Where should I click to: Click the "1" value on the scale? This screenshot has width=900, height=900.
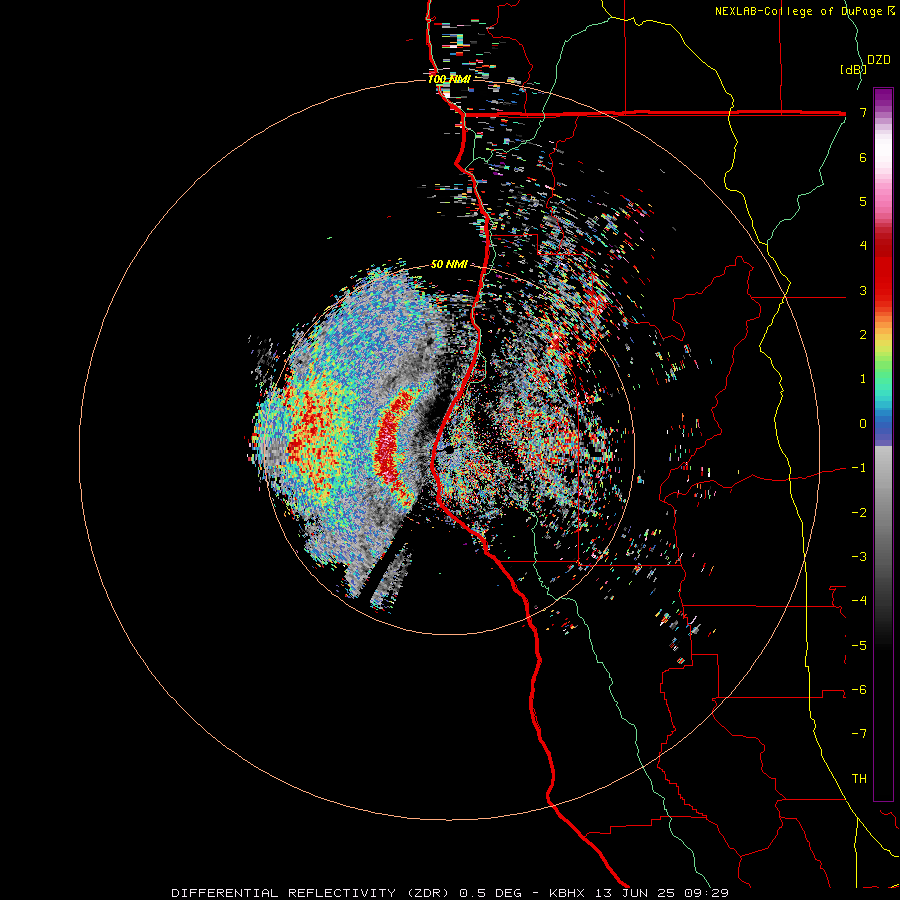pos(863,379)
